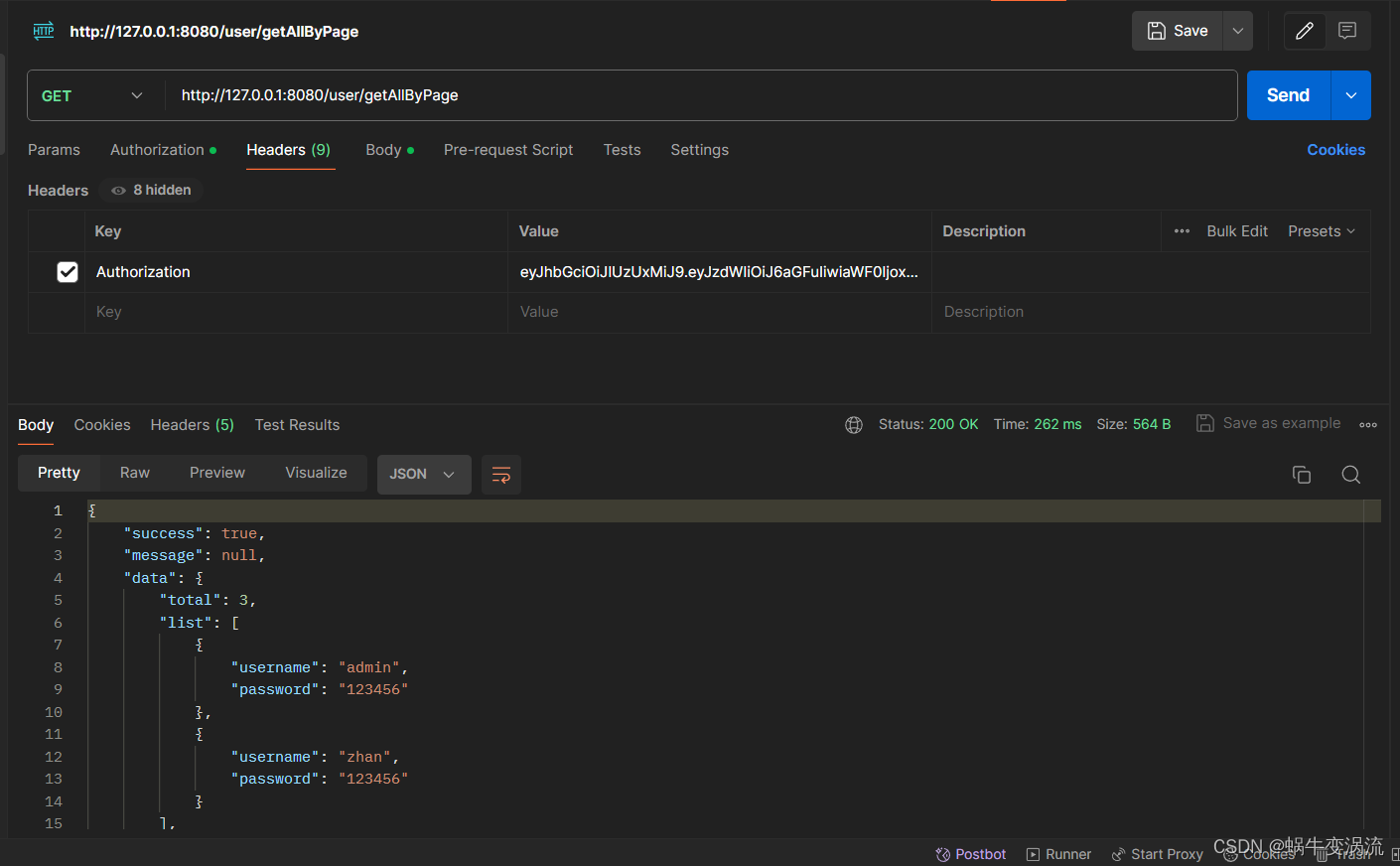Screen dimensions: 1400x866
Task: Switch to the Raw view
Action: coord(135,473)
